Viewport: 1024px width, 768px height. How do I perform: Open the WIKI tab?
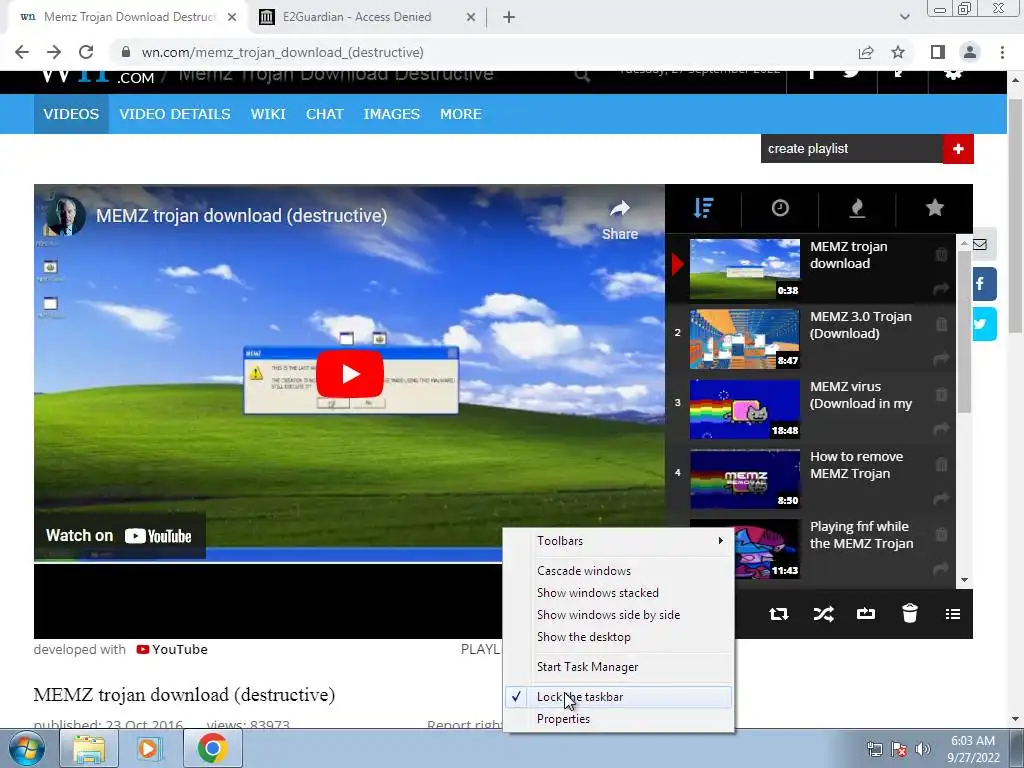(x=268, y=114)
